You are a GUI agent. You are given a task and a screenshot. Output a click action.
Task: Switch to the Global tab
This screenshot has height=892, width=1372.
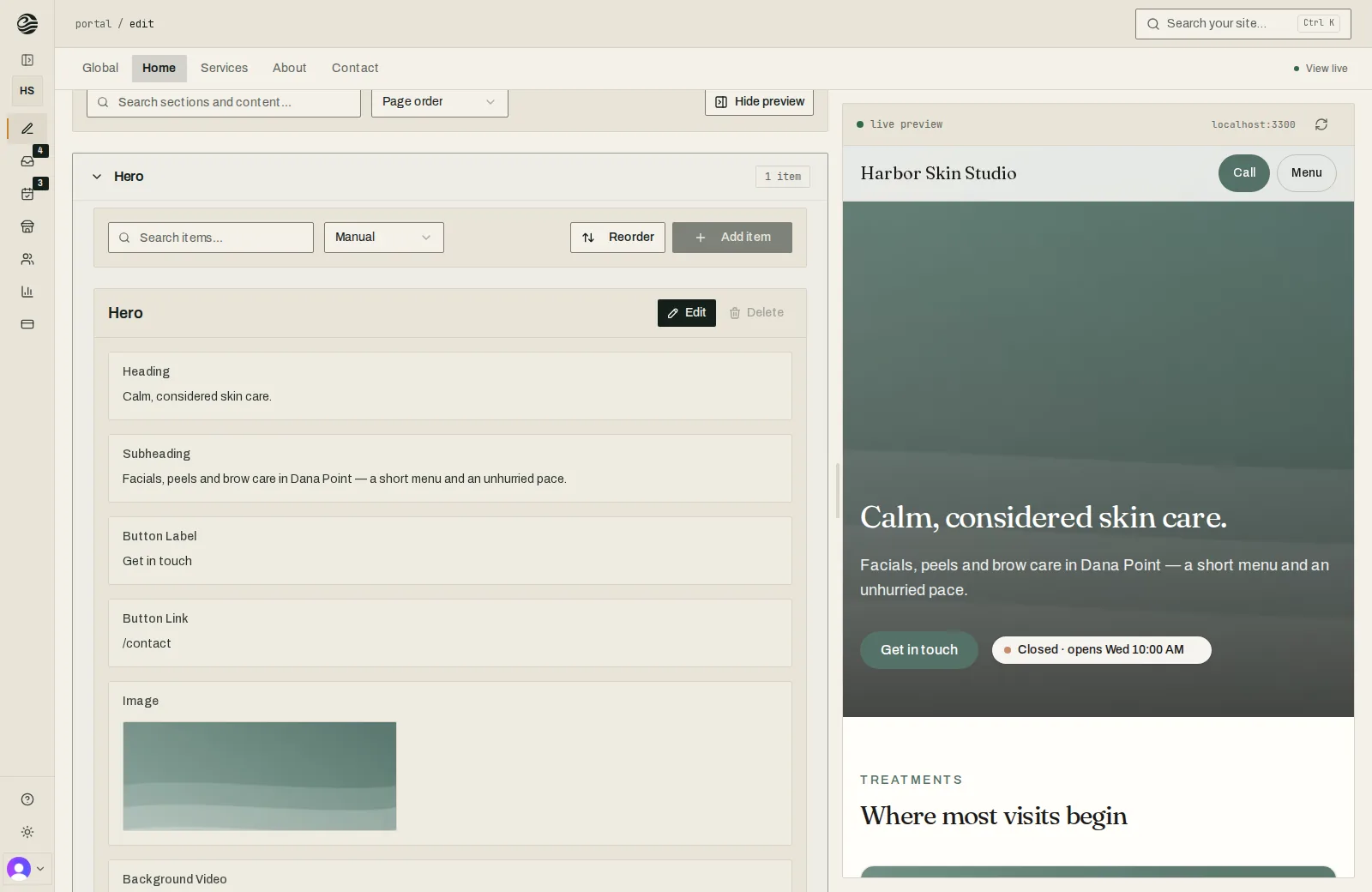(100, 69)
